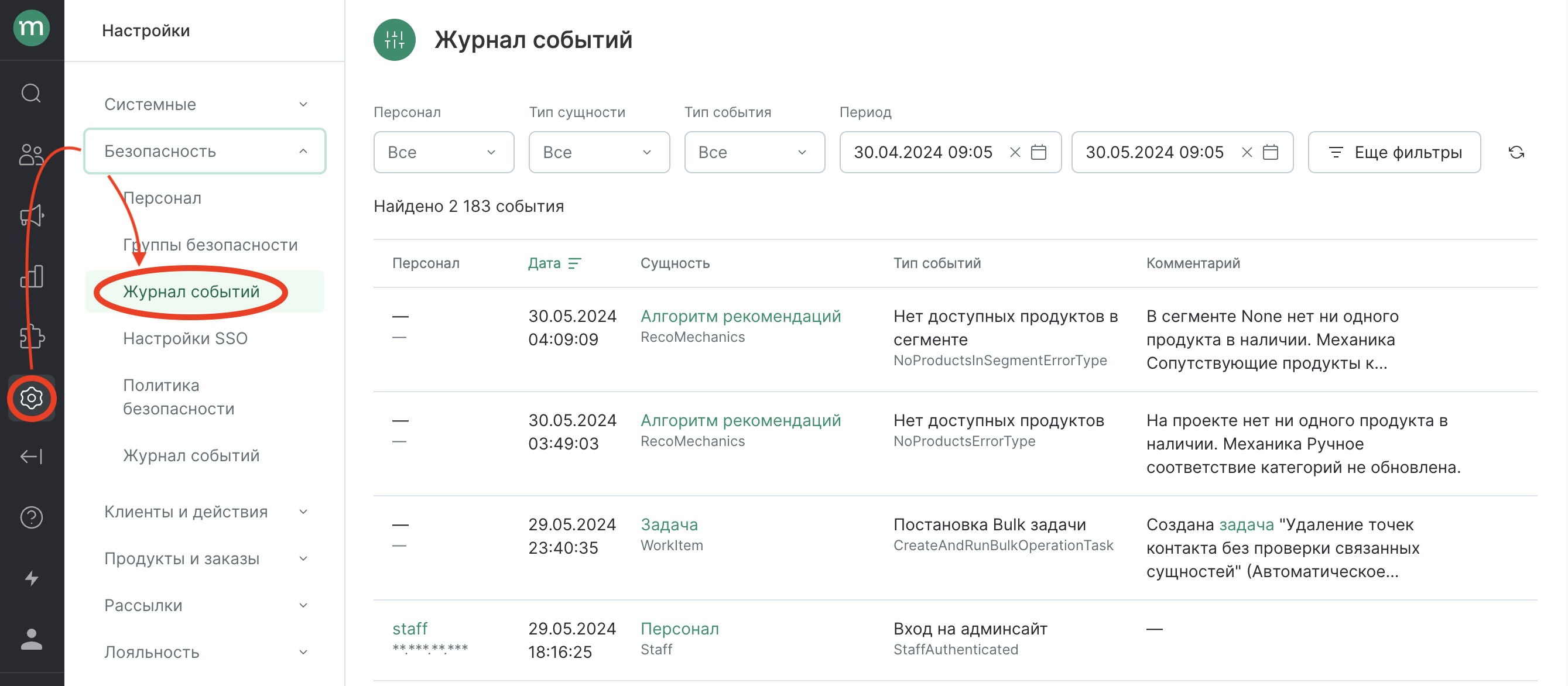Click the refresh icon next to filters
This screenshot has width=1568, height=686.
(1516, 152)
